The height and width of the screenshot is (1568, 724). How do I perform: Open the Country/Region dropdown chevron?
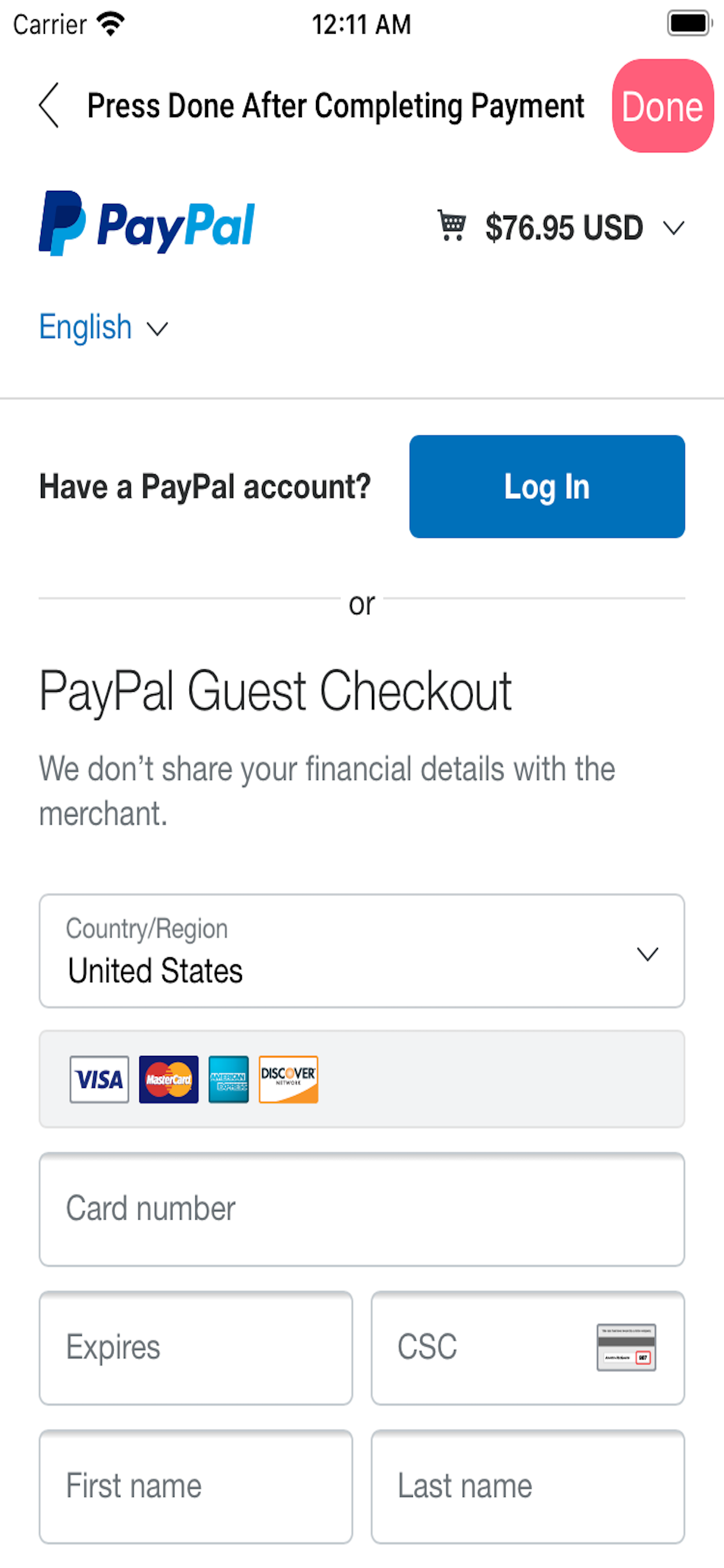(647, 954)
